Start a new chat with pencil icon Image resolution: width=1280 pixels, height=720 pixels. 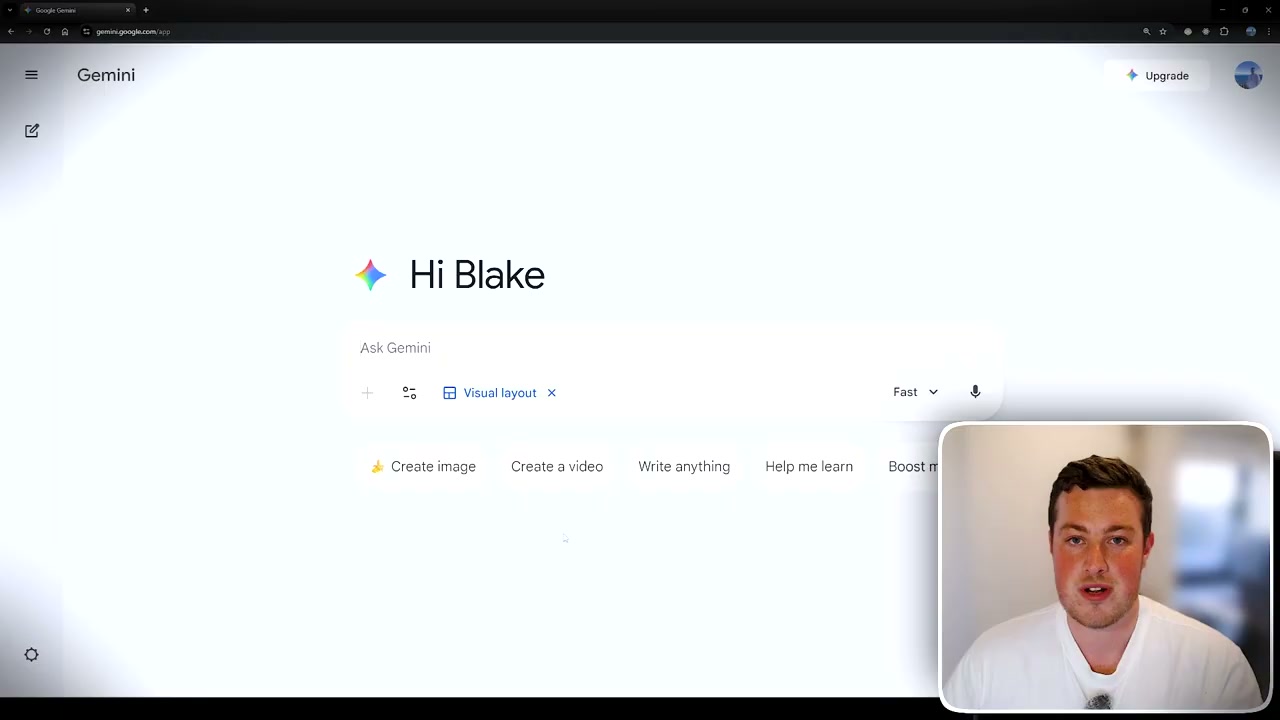32,131
